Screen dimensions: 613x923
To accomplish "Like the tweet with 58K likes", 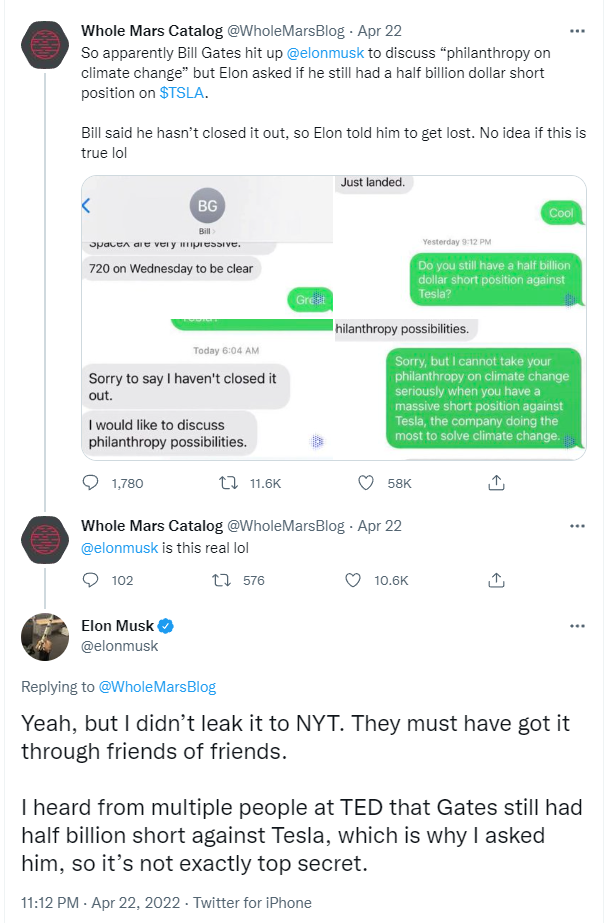I will click(x=367, y=483).
